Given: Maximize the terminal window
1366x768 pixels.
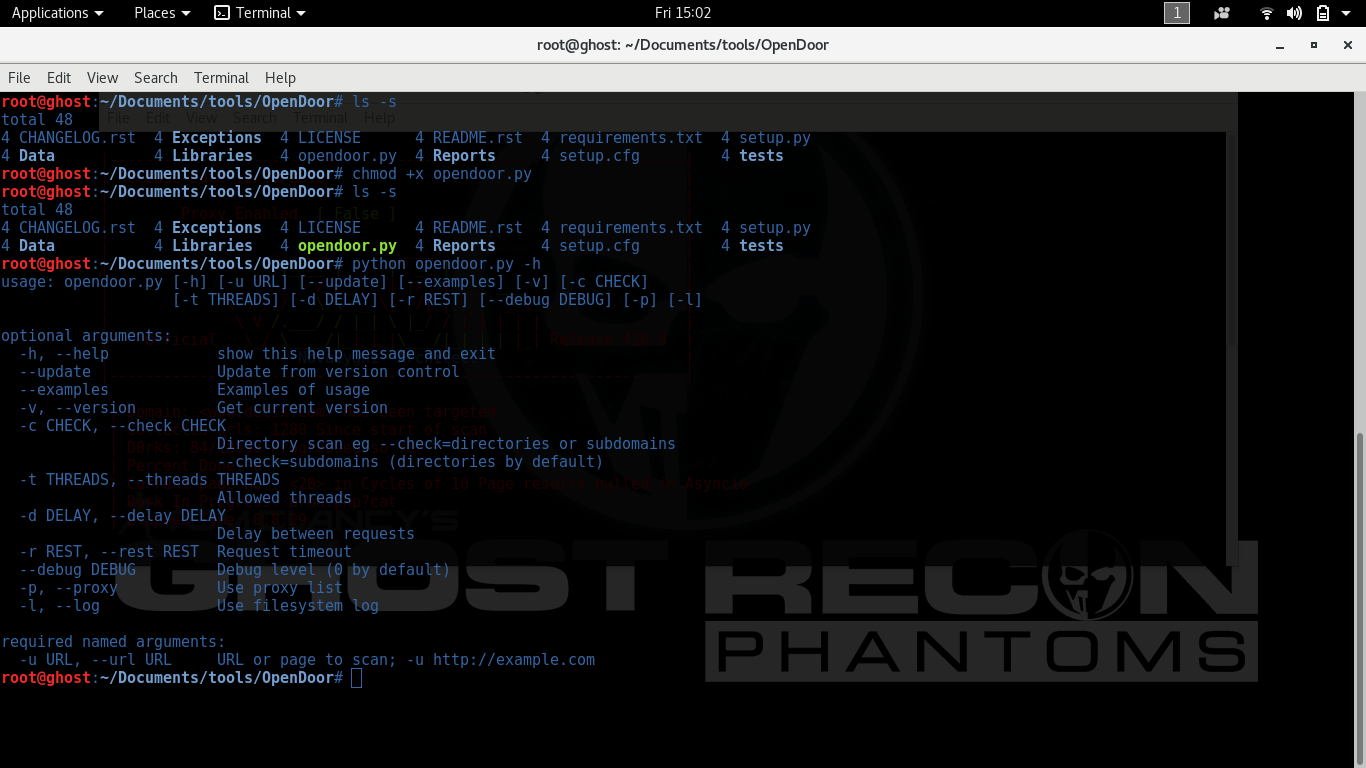Looking at the screenshot, I should (x=1314, y=45).
